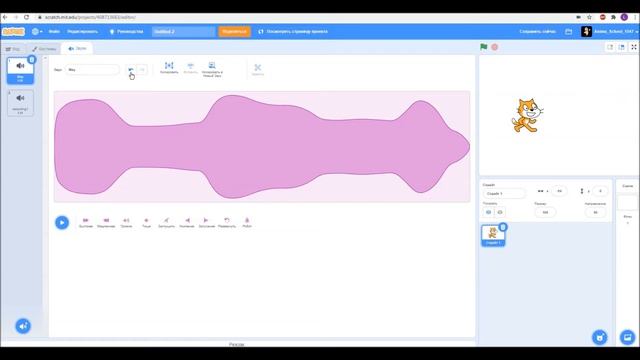Apply the Faster effect to the sound

pos(86,222)
